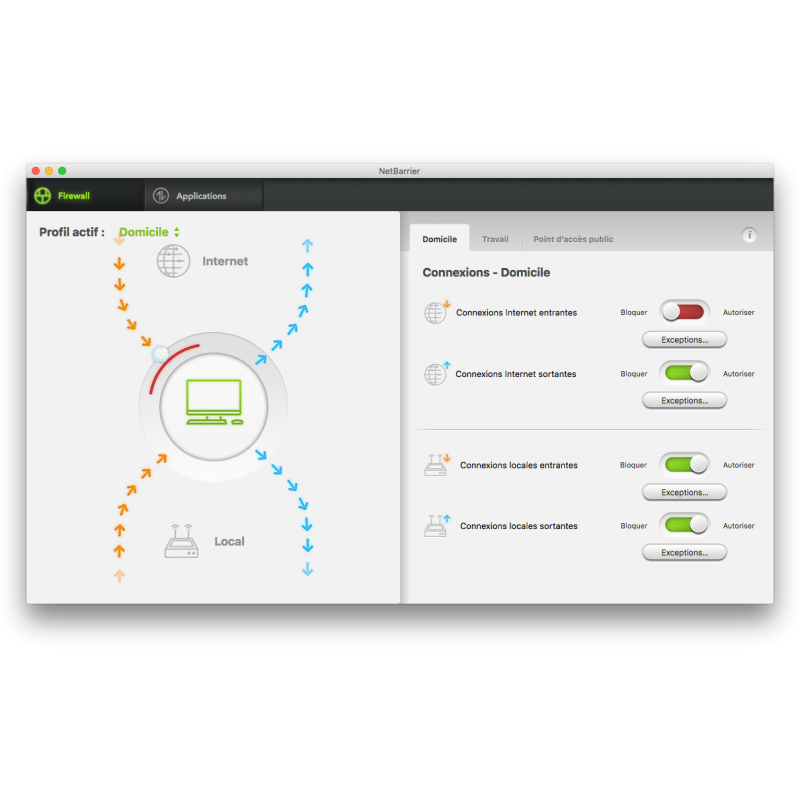The width and height of the screenshot is (800, 800).
Task: Click the Internet globe icon in diagram
Action: coord(173,261)
